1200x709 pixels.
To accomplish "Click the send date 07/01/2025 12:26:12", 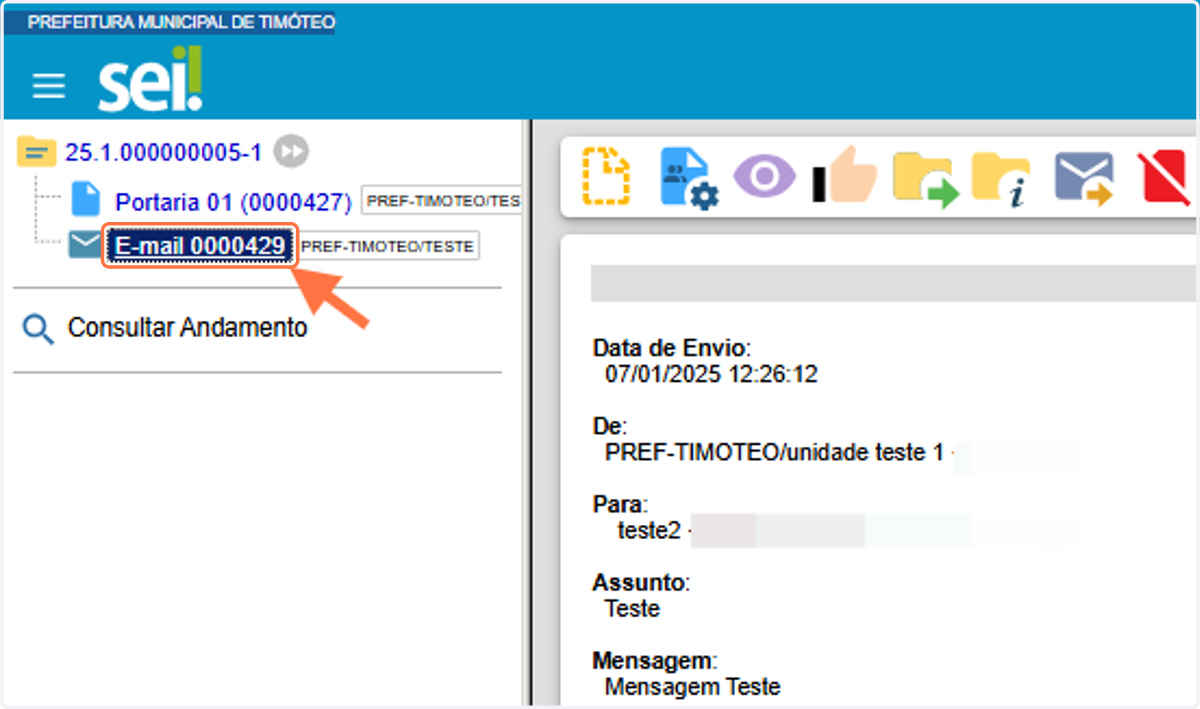I will tap(711, 375).
